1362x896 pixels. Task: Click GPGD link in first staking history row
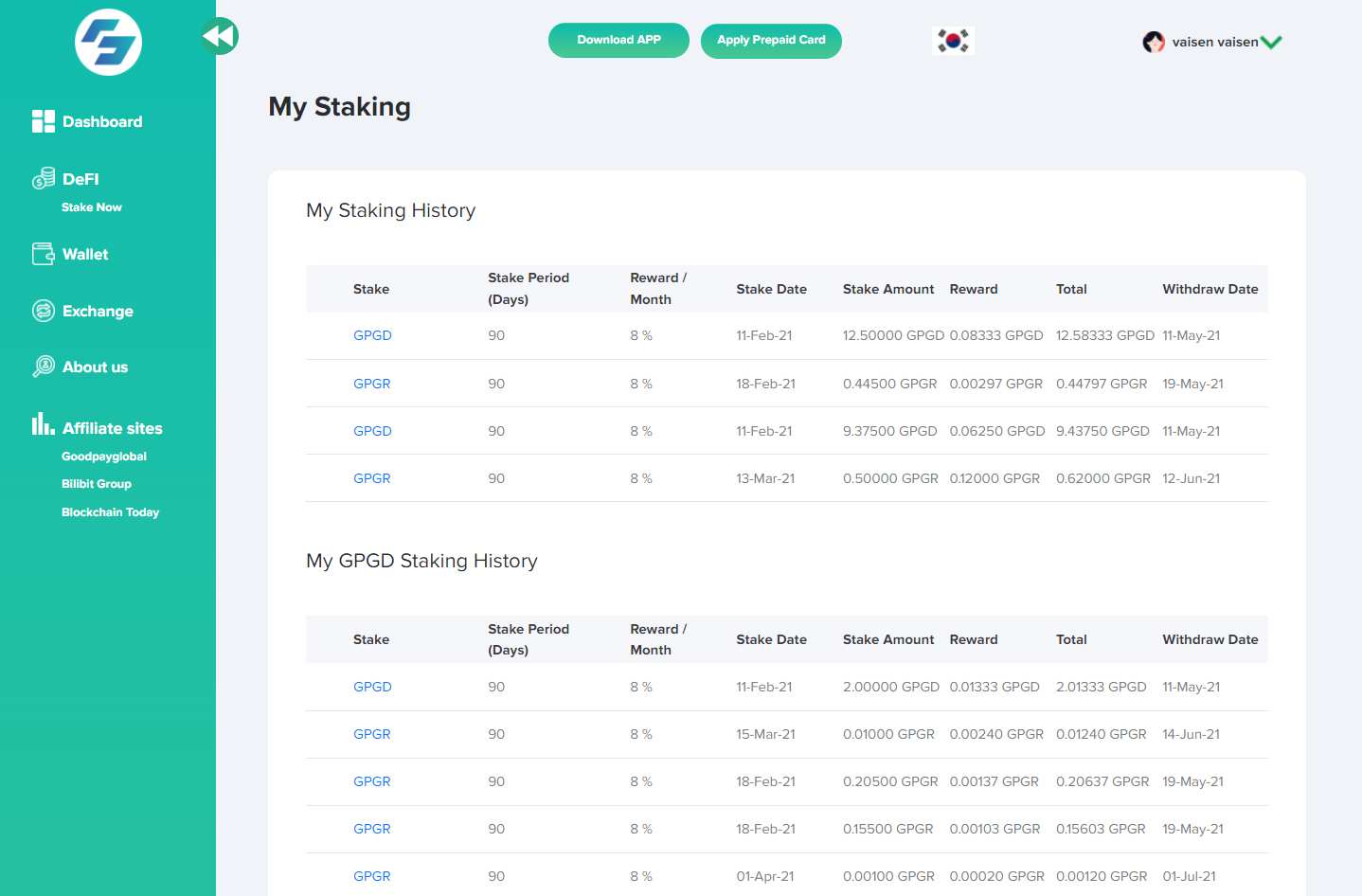tap(372, 336)
